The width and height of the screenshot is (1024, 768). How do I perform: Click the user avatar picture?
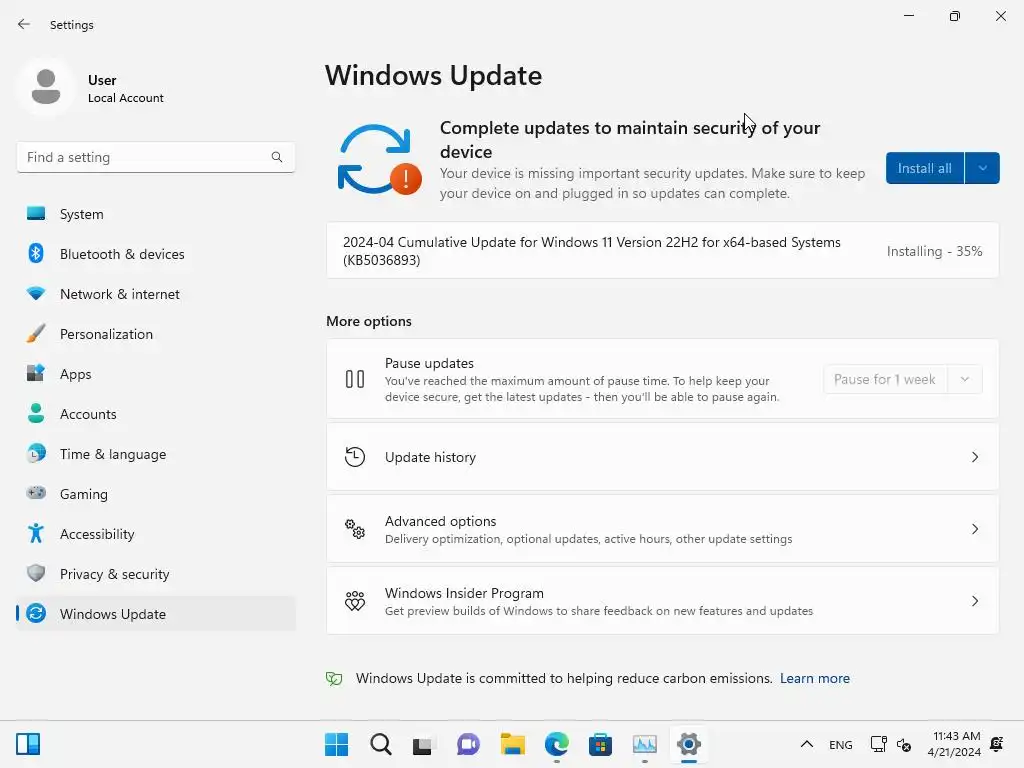click(46, 88)
